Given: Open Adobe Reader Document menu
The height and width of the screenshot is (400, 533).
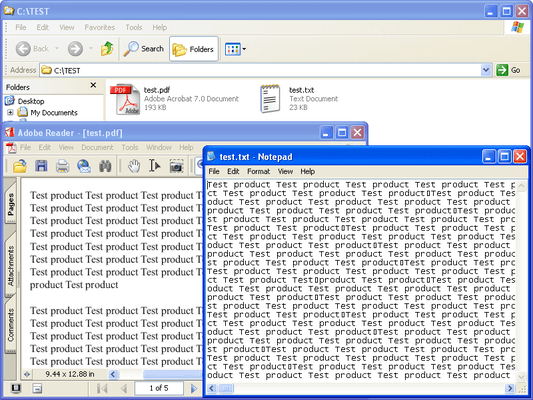Looking at the screenshot, I should click(97, 147).
